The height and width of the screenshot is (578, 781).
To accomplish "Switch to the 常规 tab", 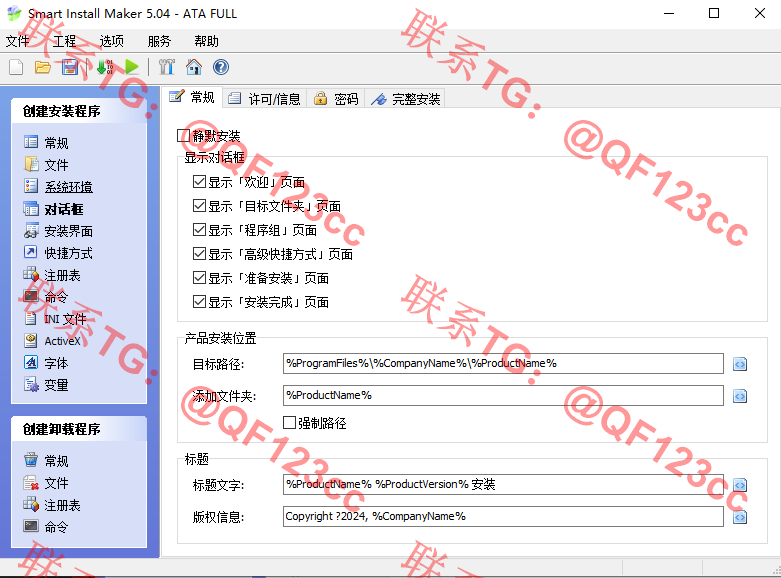I will coord(192,97).
